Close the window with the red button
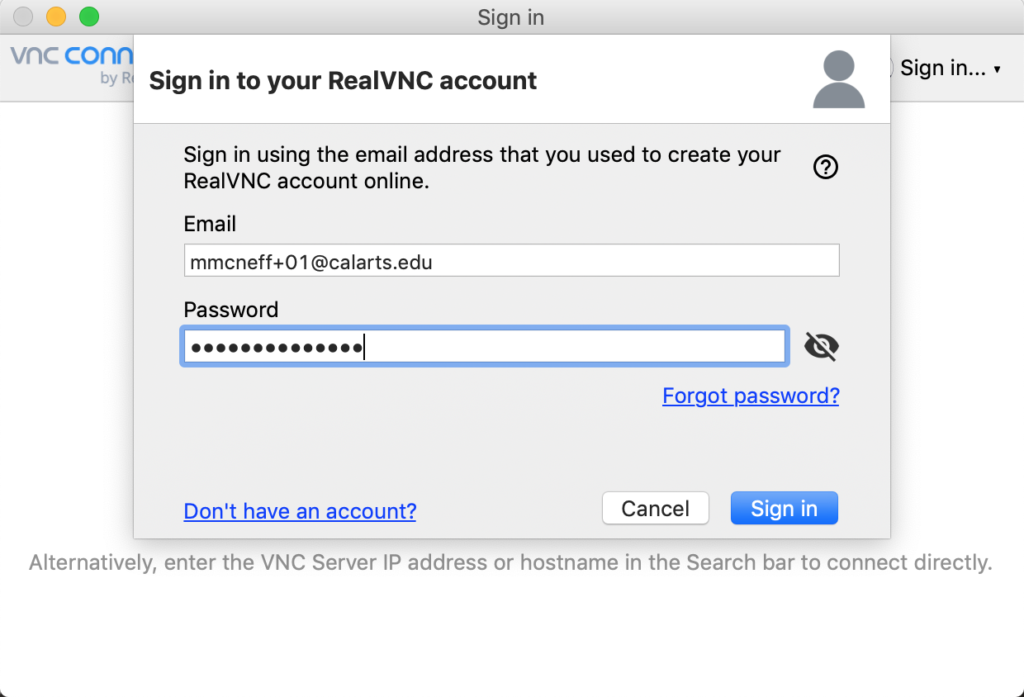Image resolution: width=1024 pixels, height=697 pixels. point(23,16)
